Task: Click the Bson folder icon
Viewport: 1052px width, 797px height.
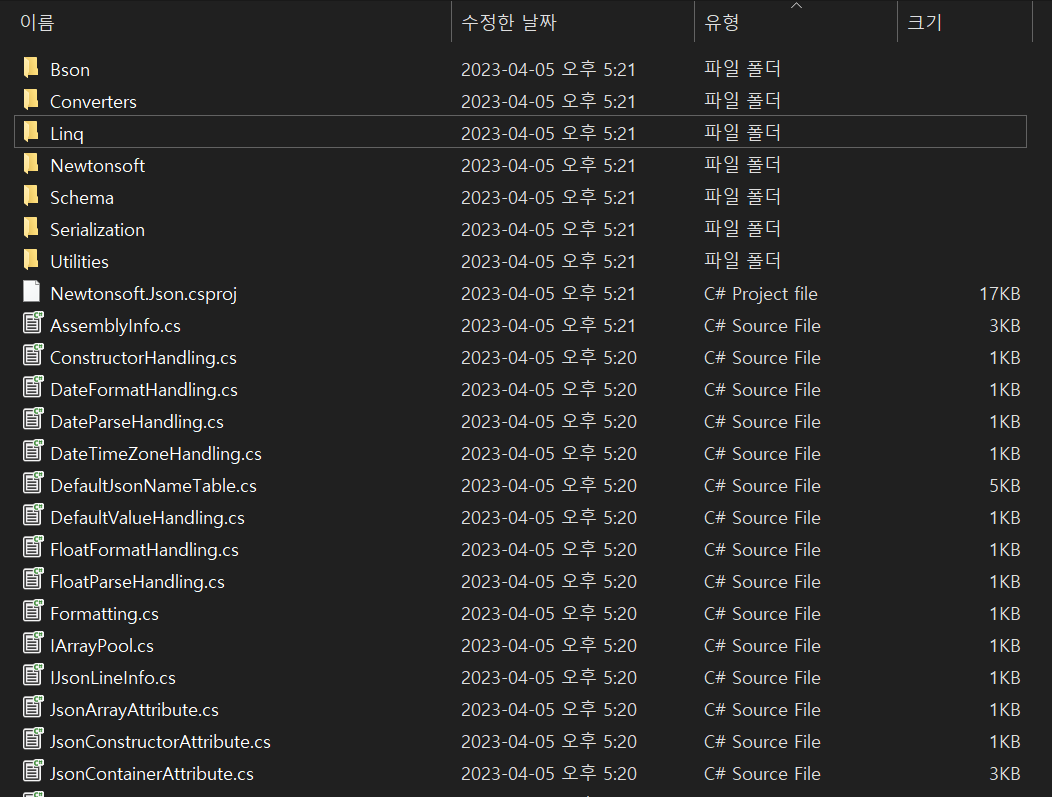Action: click(31, 68)
